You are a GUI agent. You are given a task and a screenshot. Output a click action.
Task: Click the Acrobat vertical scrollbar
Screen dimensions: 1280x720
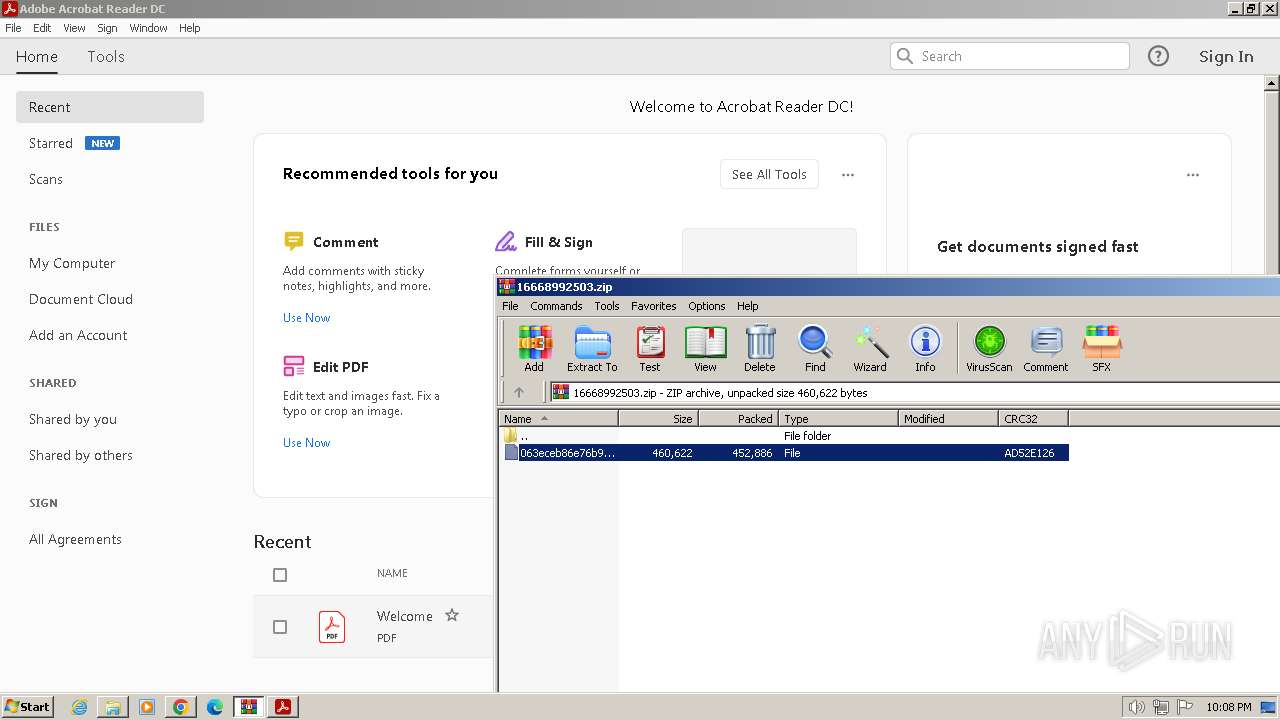point(1272,175)
